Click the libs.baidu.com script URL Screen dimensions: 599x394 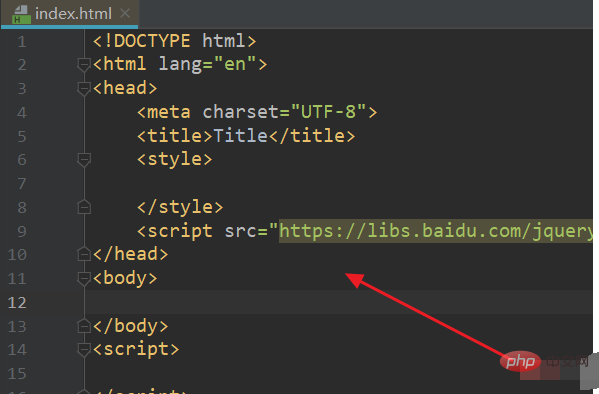point(435,231)
